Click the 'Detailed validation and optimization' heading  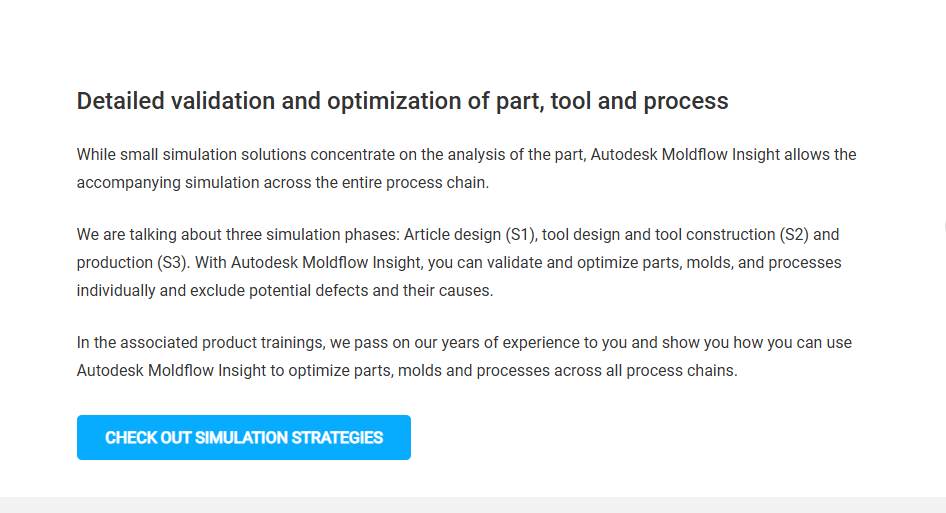pos(402,101)
